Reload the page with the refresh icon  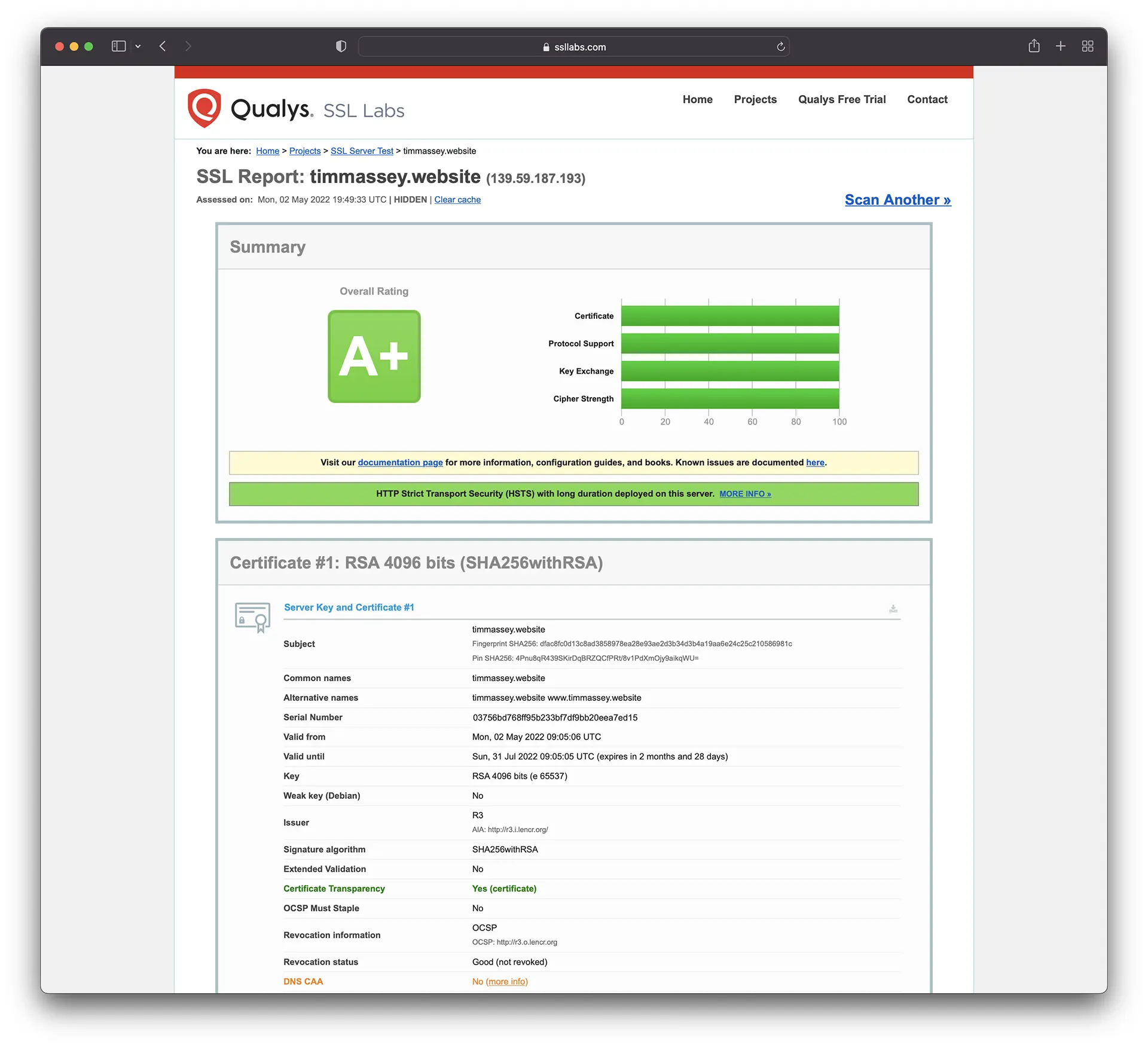pyautogui.click(x=780, y=47)
